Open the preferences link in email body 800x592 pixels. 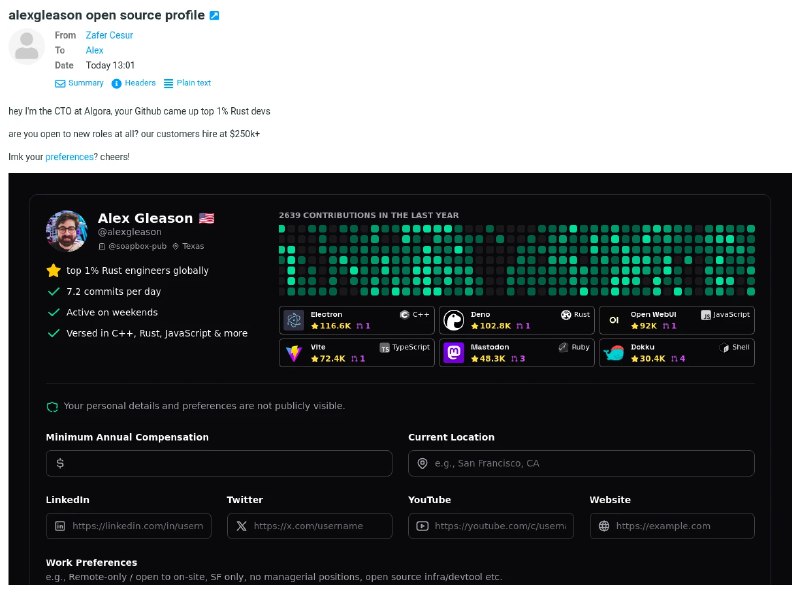[69, 156]
